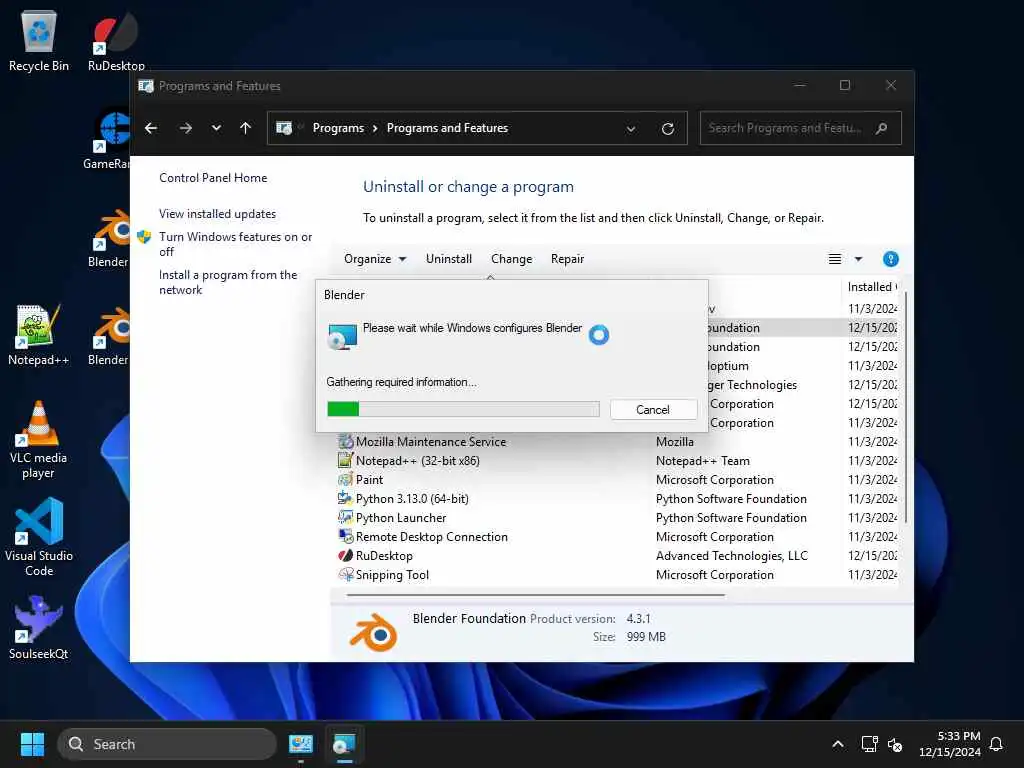This screenshot has height=768, width=1024.
Task: Click the vertical scrollbar of the program list
Action: pyautogui.click(x=905, y=406)
